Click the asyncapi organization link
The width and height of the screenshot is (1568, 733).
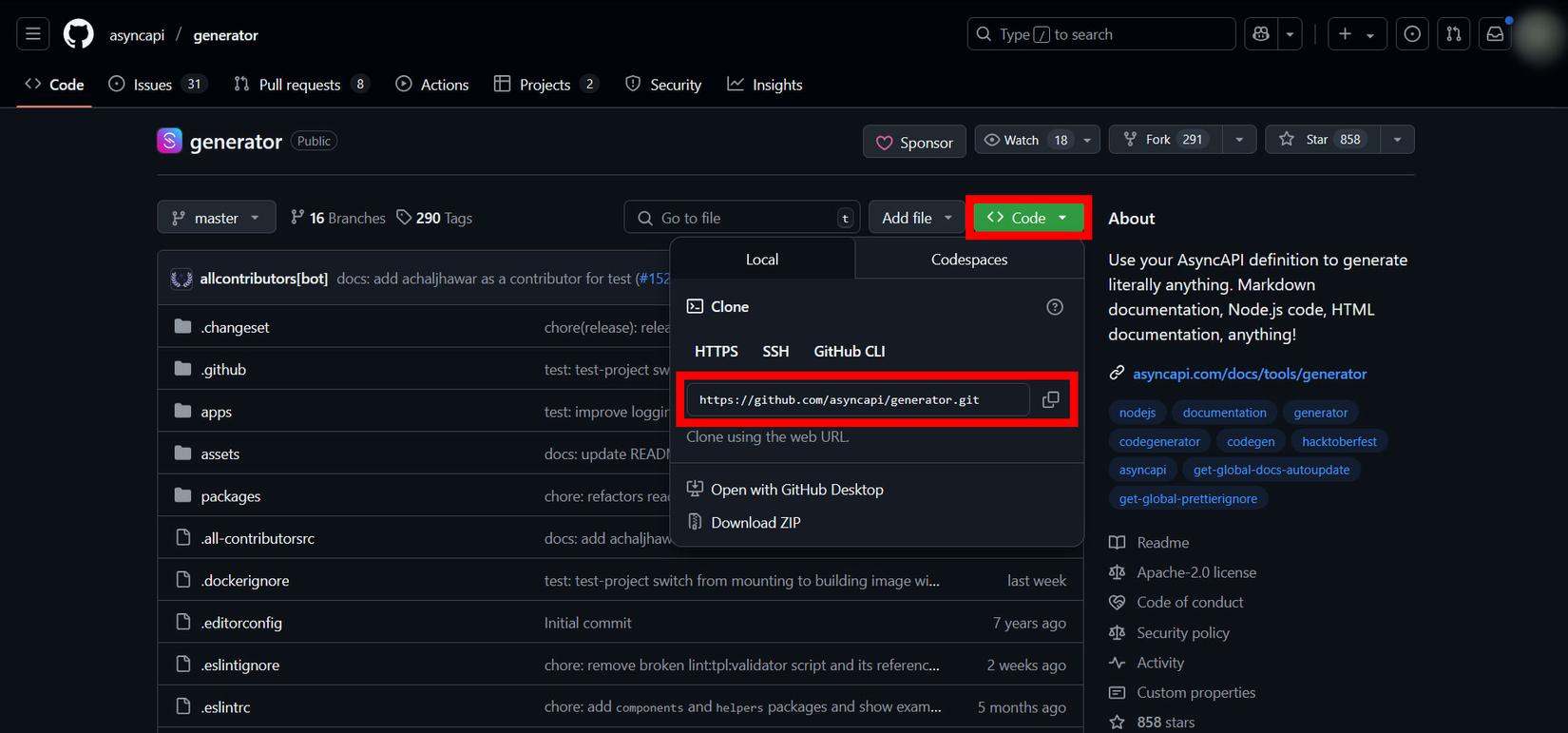[x=137, y=35]
